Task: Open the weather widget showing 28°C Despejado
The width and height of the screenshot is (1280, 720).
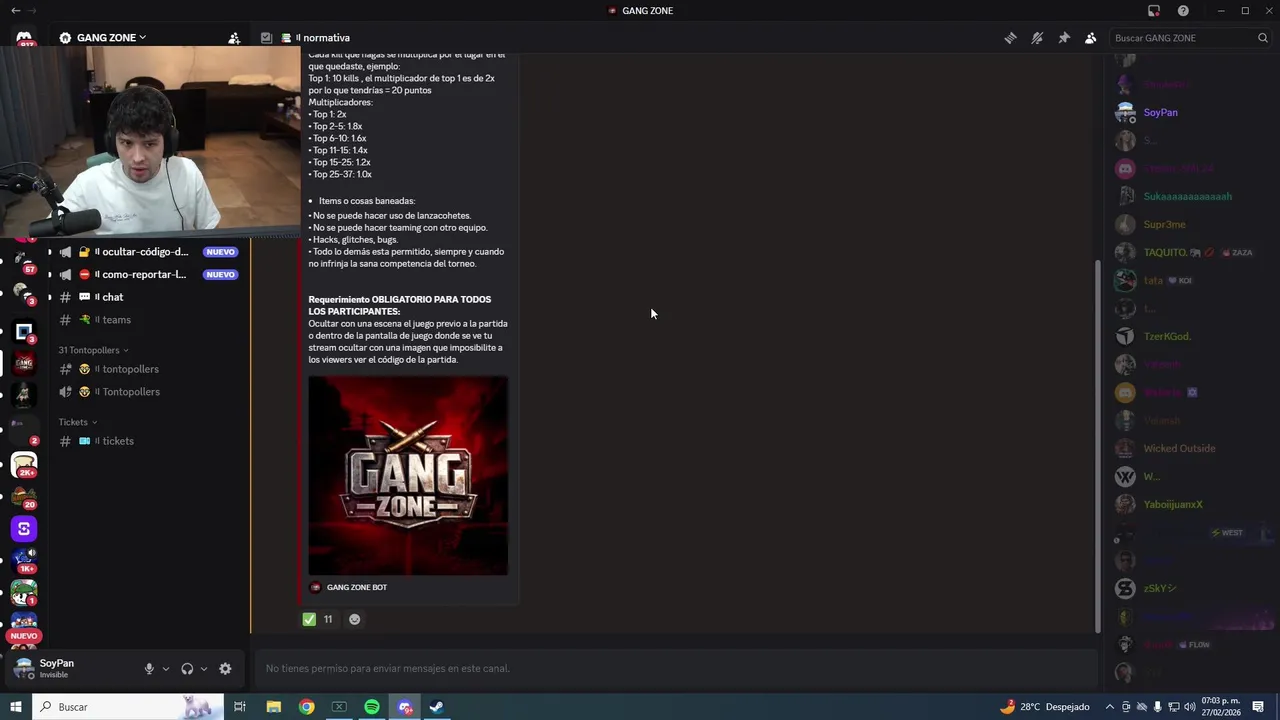Action: (1044, 707)
